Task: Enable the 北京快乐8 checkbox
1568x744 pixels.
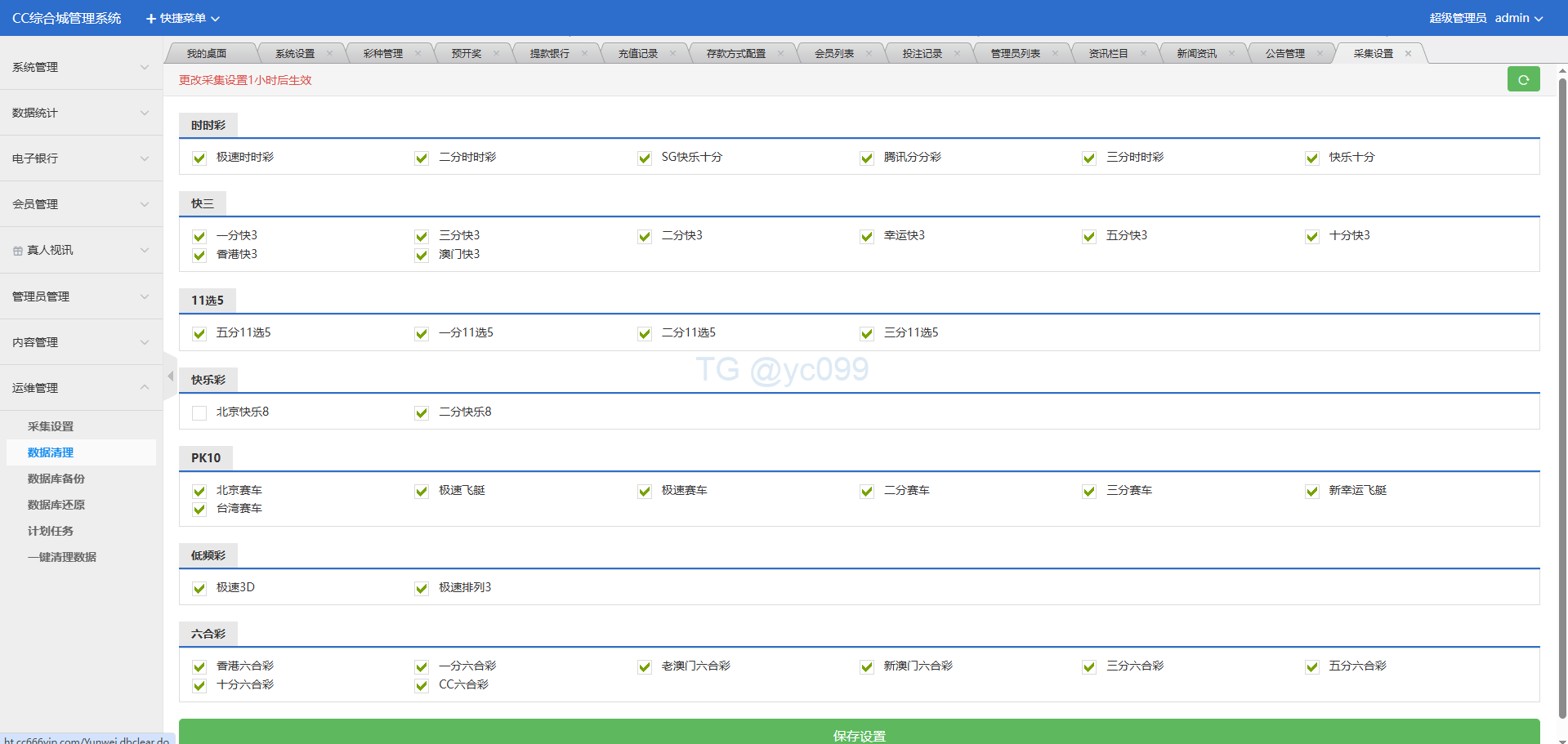Action: click(x=199, y=413)
